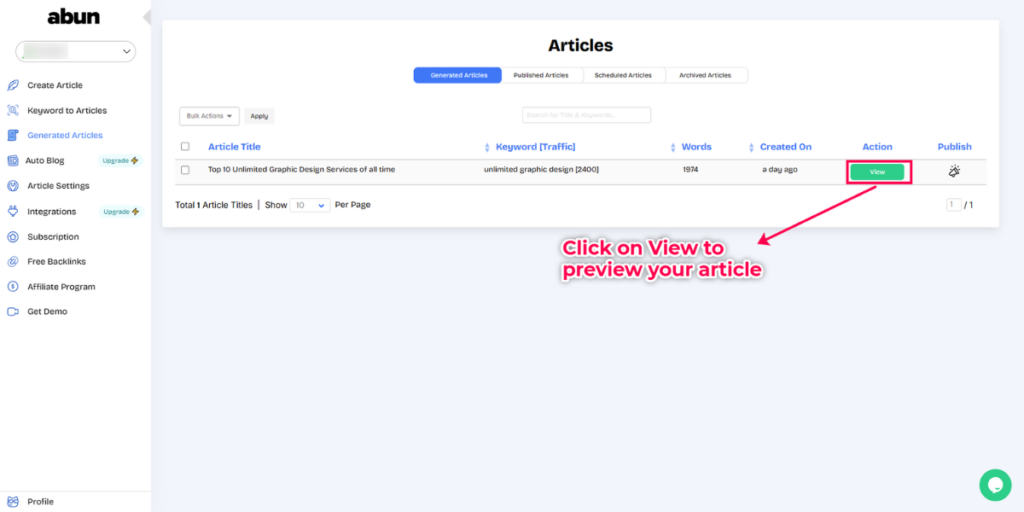Switch to the Archived Articles tab
Image resolution: width=1024 pixels, height=512 pixels.
pyautogui.click(x=705, y=75)
